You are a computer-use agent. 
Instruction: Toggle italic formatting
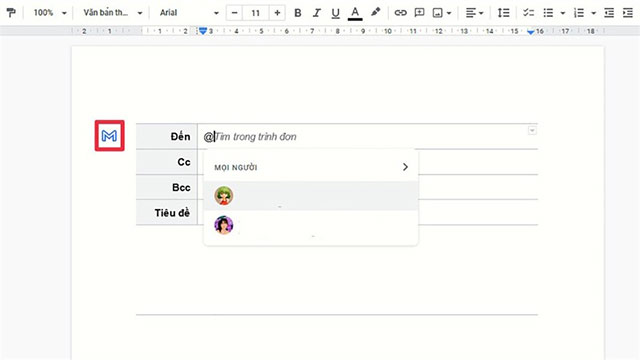click(316, 13)
